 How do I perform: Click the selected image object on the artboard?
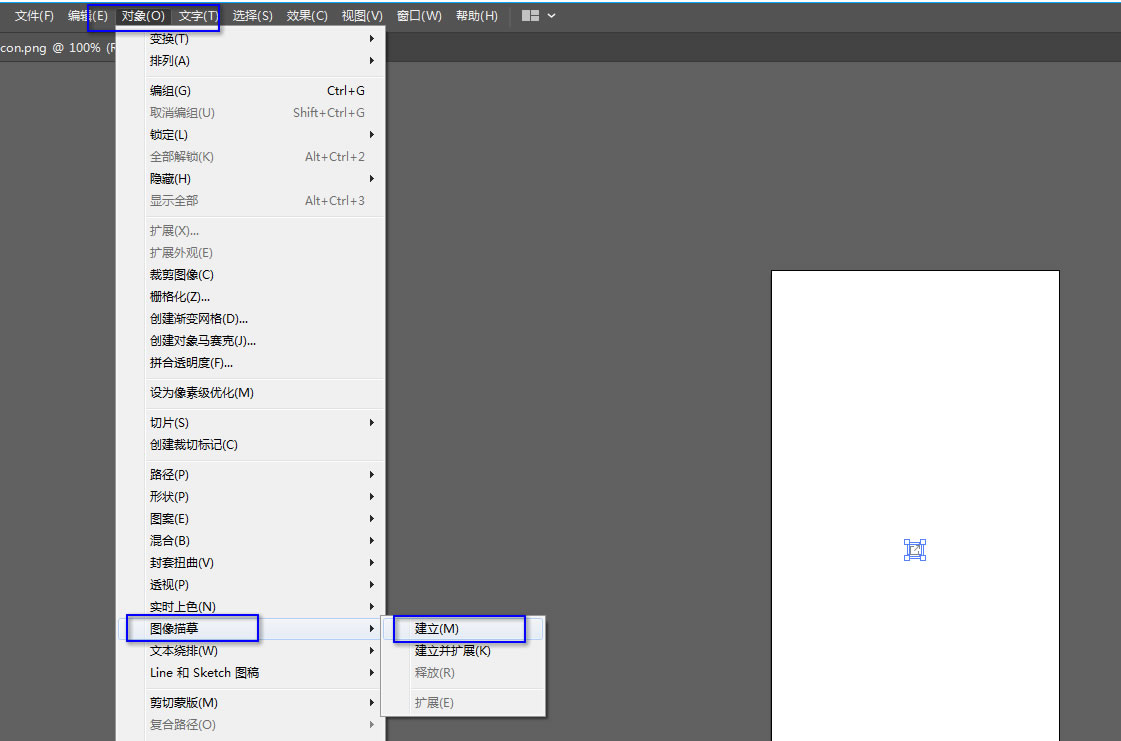[914, 550]
